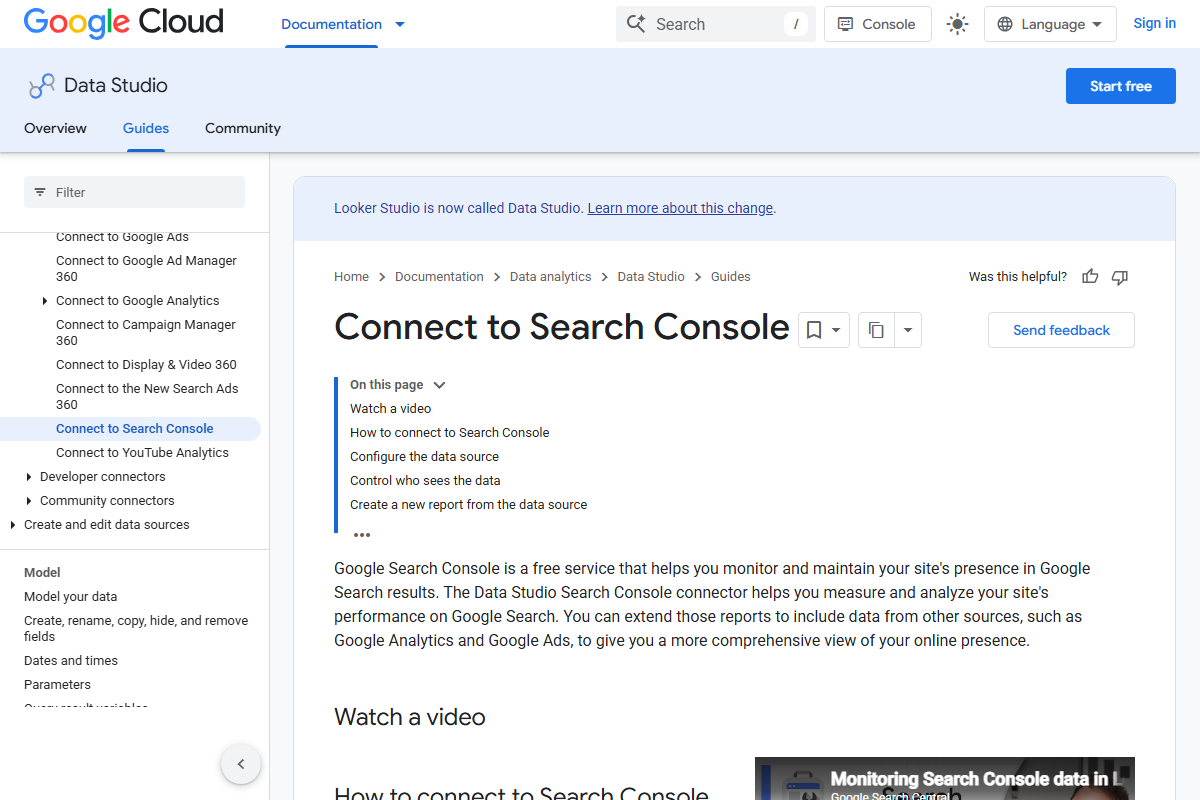Open the copy page dropdown arrow
Image resolution: width=1200 pixels, height=800 pixels.
click(908, 330)
